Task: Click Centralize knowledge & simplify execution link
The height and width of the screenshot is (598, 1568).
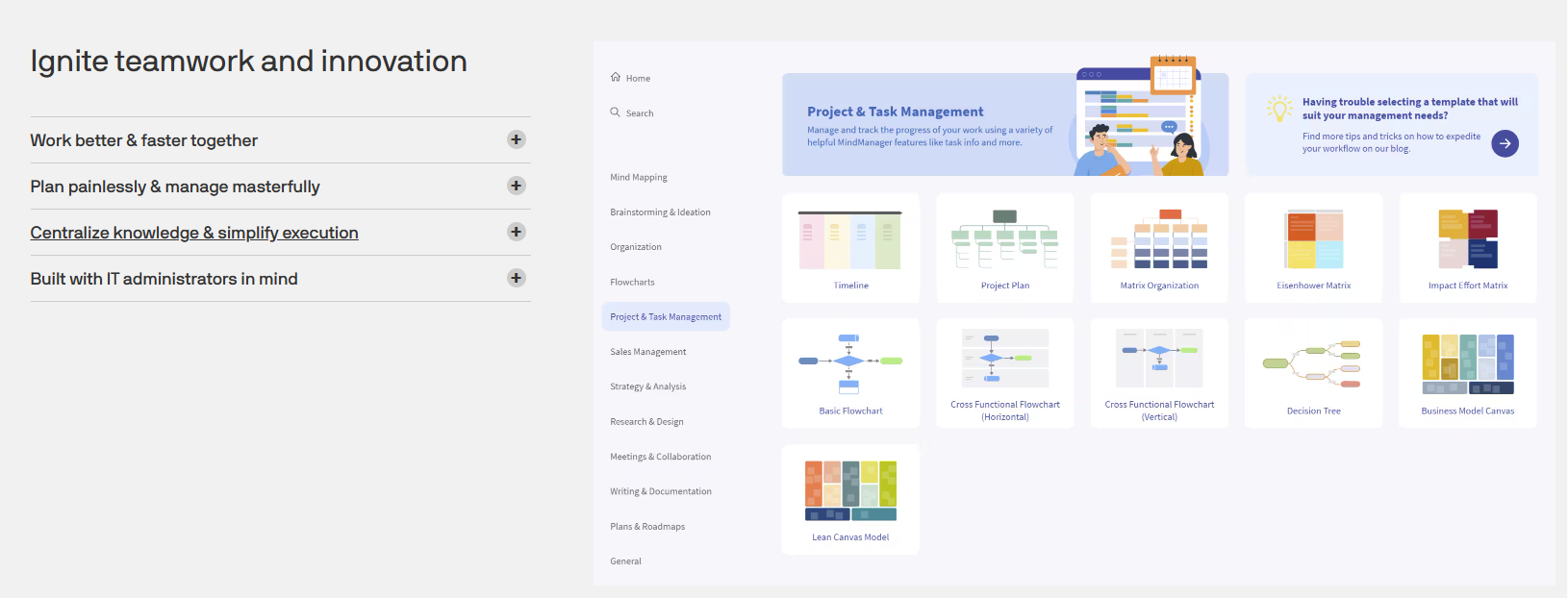Action: [194, 233]
